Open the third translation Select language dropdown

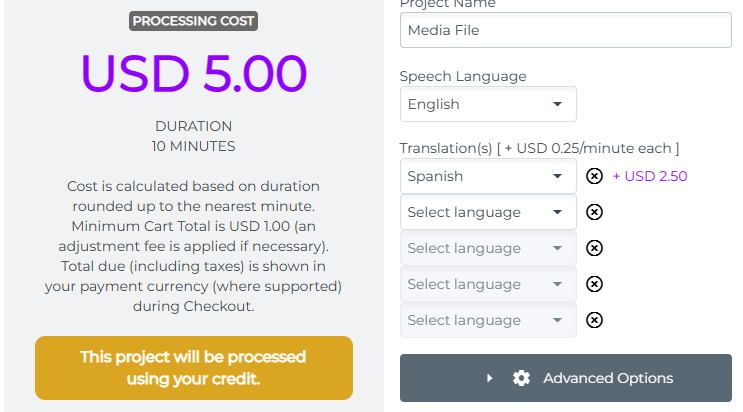coord(488,248)
